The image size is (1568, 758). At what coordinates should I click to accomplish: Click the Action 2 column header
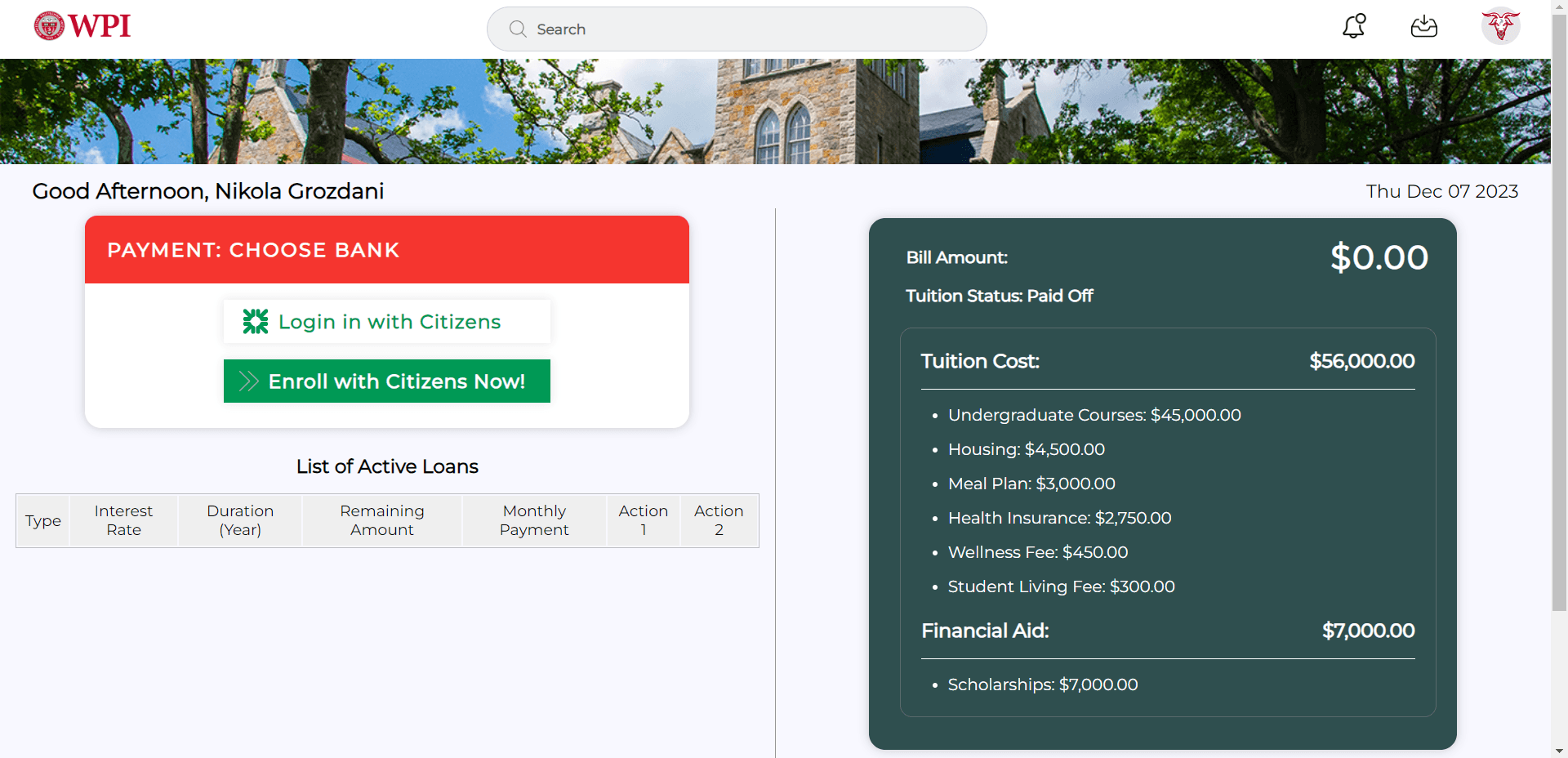(x=719, y=520)
